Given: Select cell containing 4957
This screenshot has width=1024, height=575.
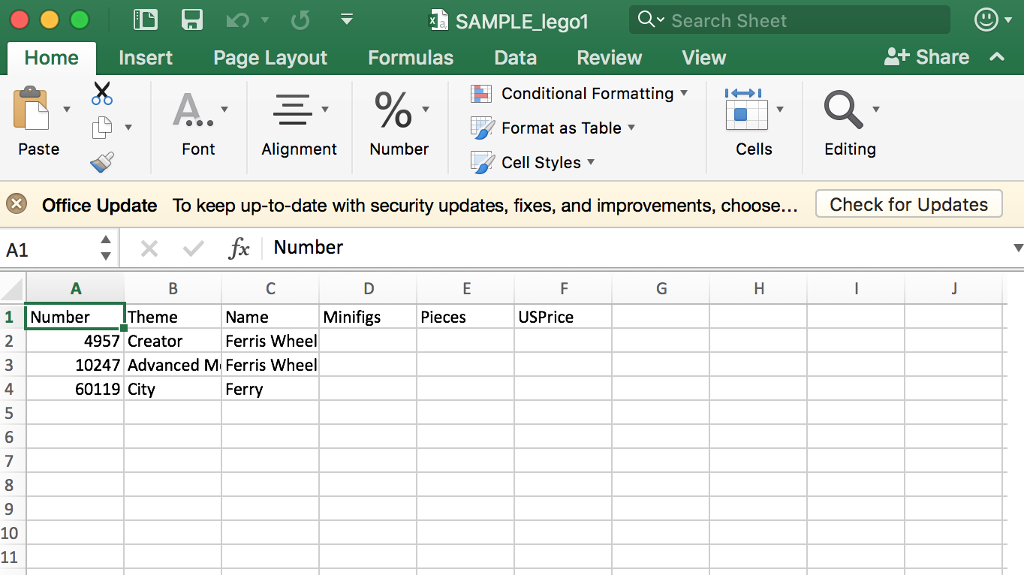Looking at the screenshot, I should [74, 341].
